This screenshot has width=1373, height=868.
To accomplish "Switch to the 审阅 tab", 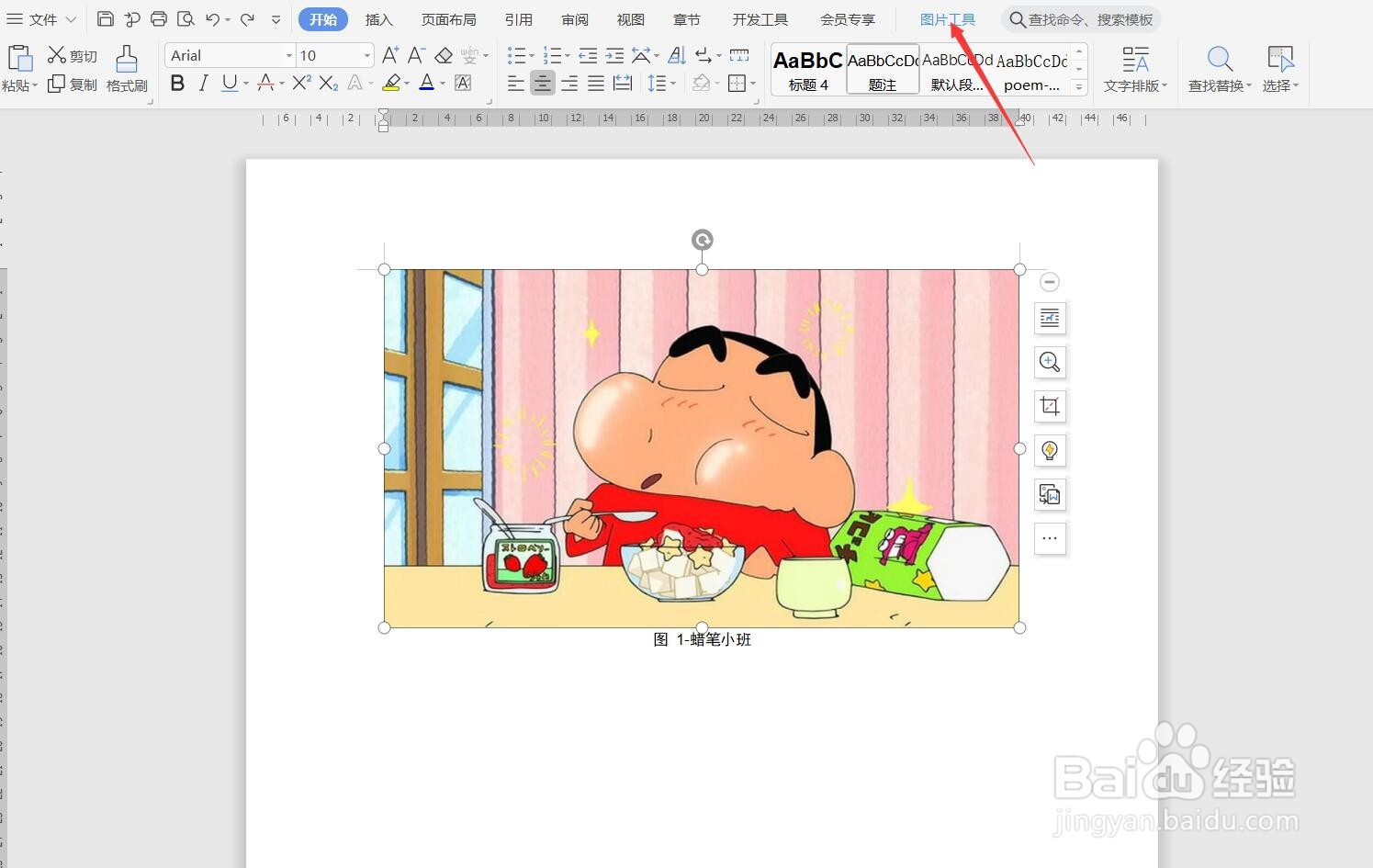I will point(575,19).
